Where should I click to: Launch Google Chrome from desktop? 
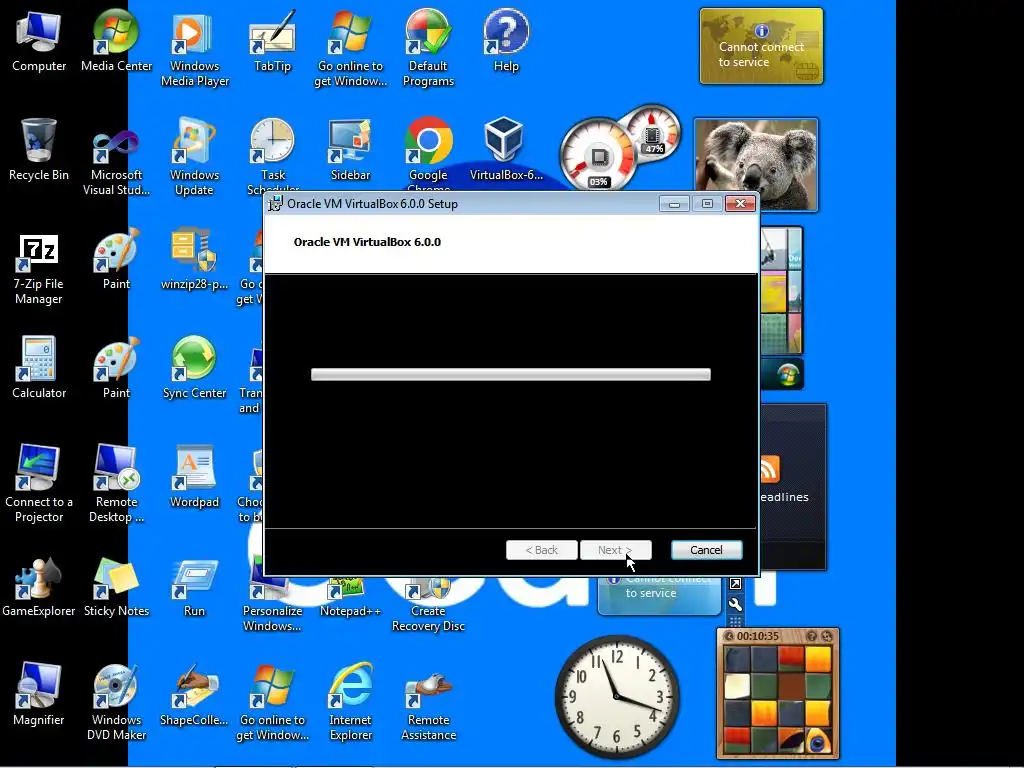tap(428, 154)
